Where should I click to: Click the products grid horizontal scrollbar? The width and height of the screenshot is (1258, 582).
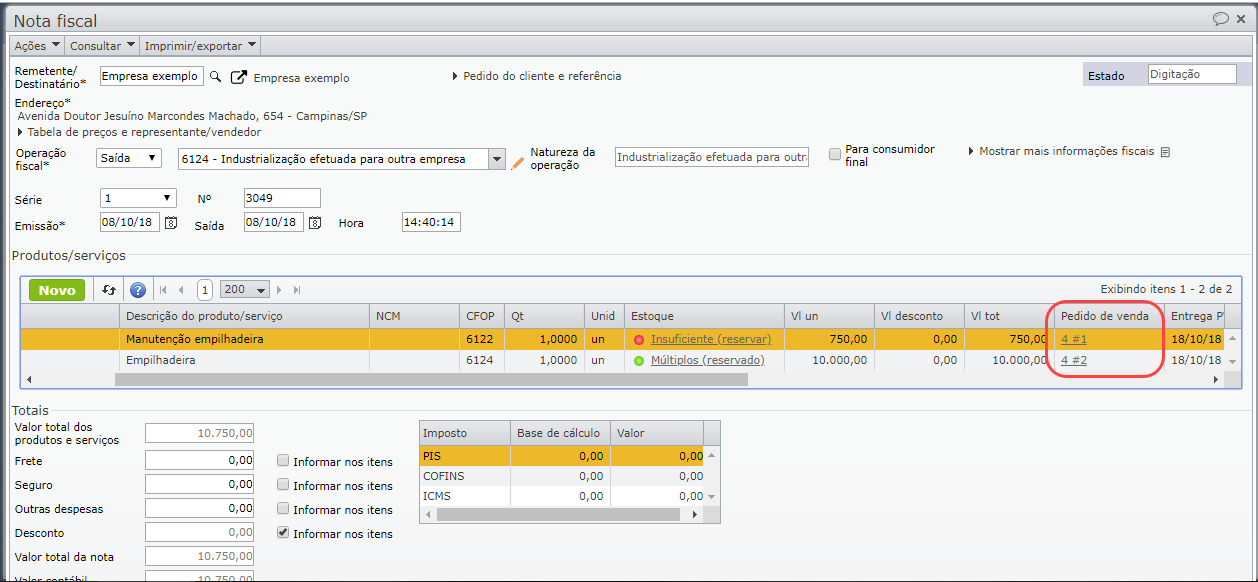coord(431,380)
